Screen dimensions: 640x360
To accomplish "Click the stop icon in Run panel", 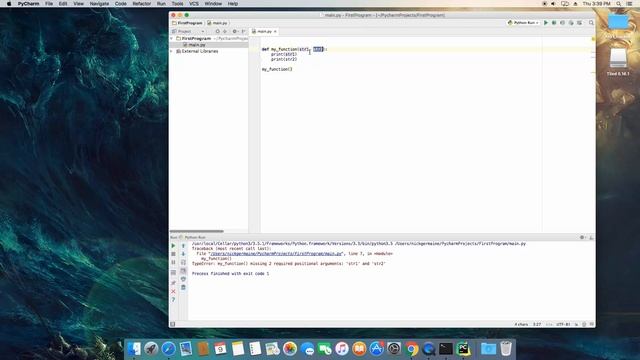I will (173, 254).
